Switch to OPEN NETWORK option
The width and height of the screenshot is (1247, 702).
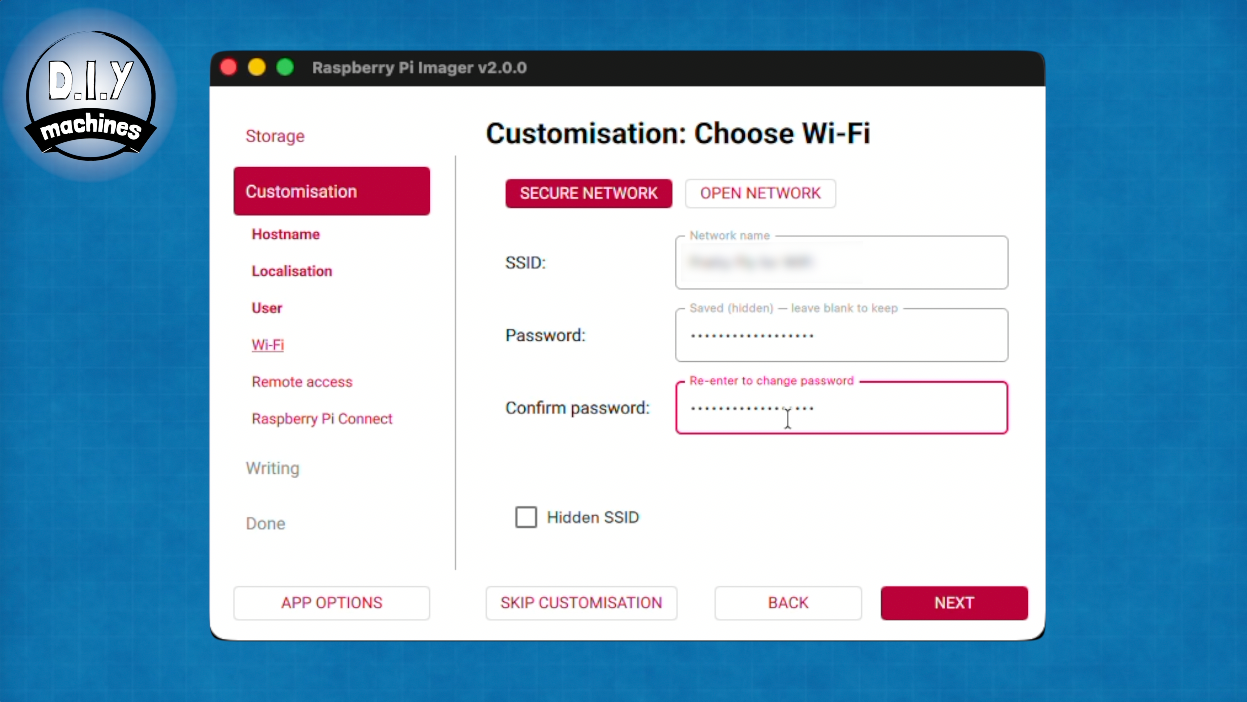point(760,194)
